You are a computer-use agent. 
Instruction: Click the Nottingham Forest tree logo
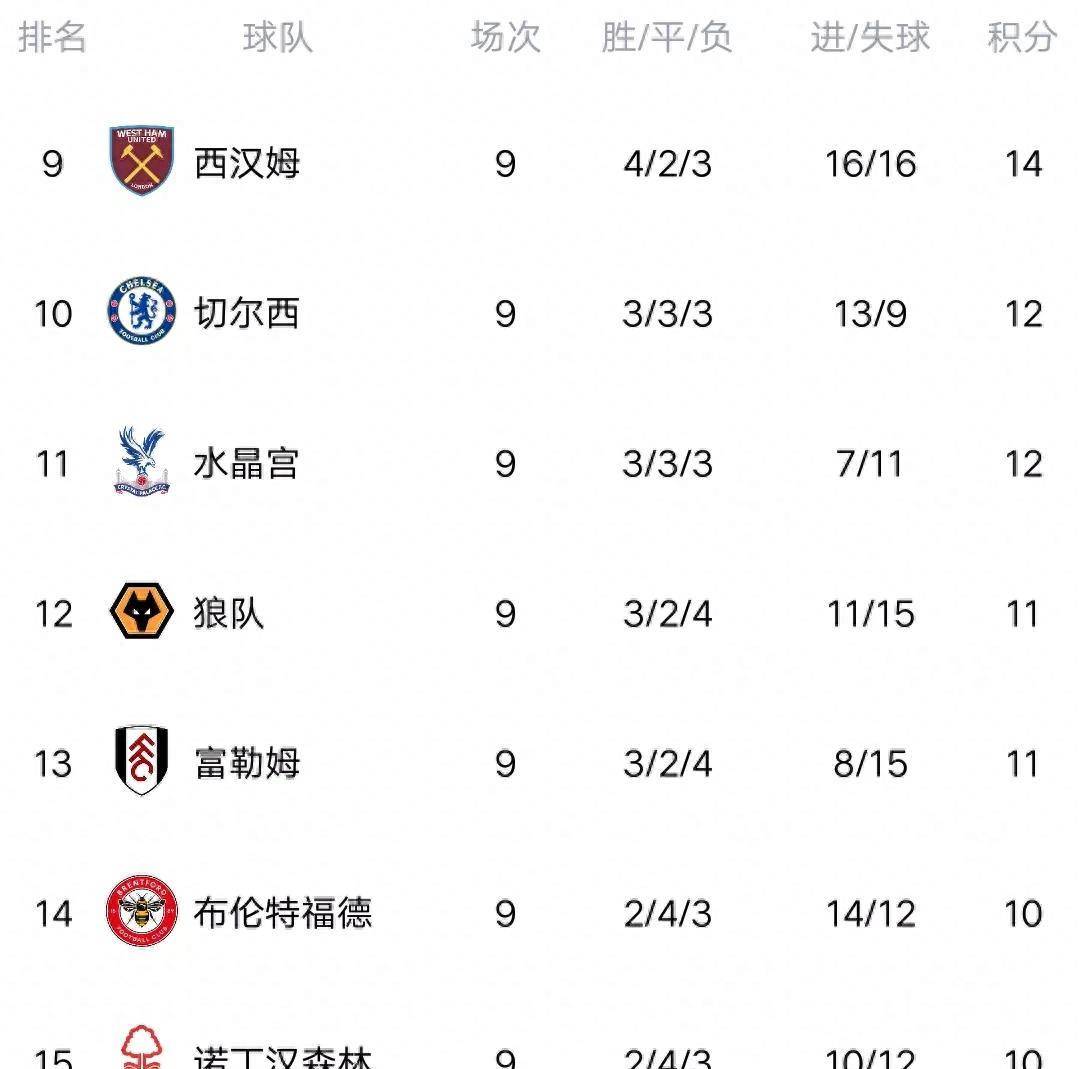point(142,1047)
